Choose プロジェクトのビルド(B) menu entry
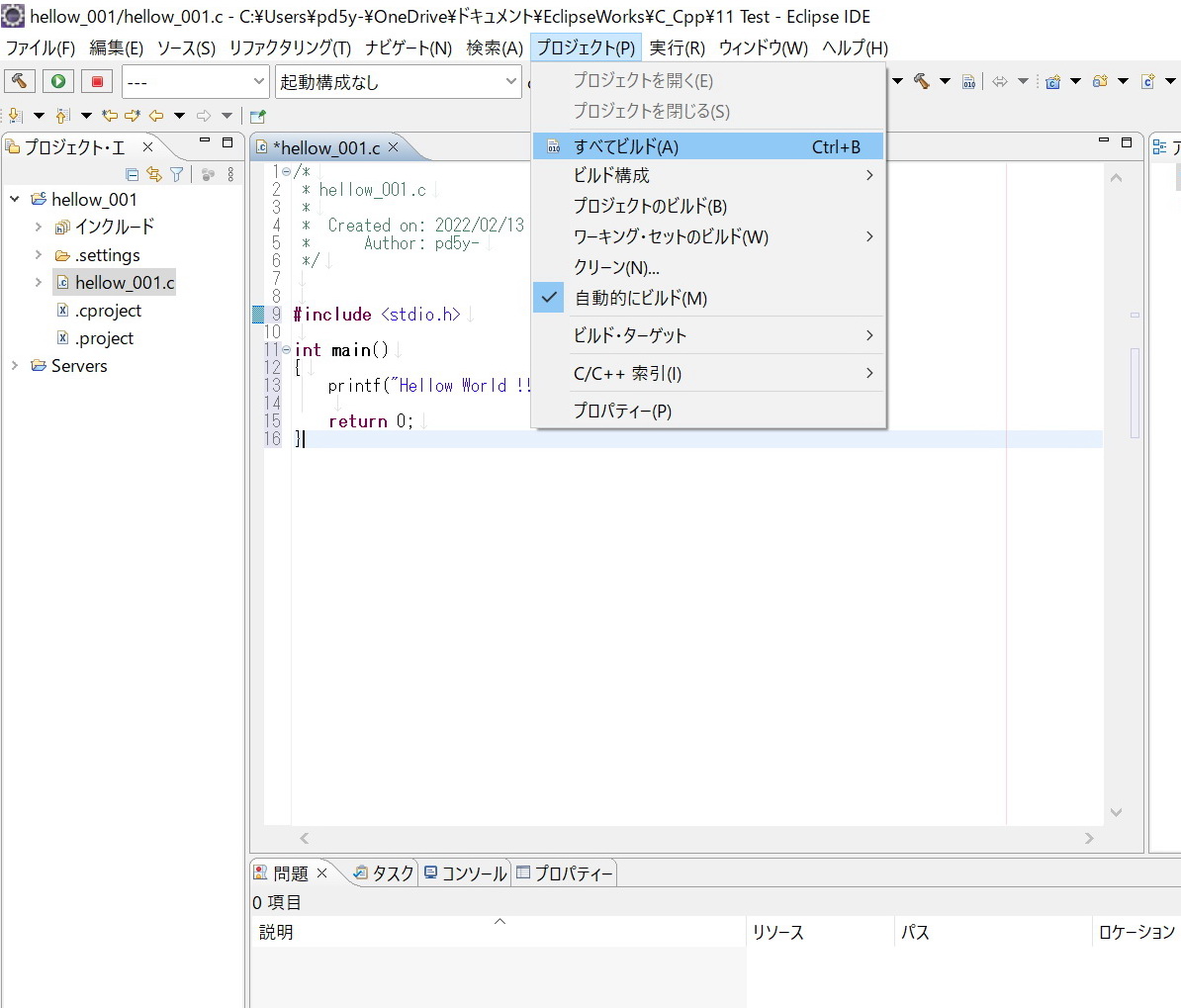 (x=708, y=207)
